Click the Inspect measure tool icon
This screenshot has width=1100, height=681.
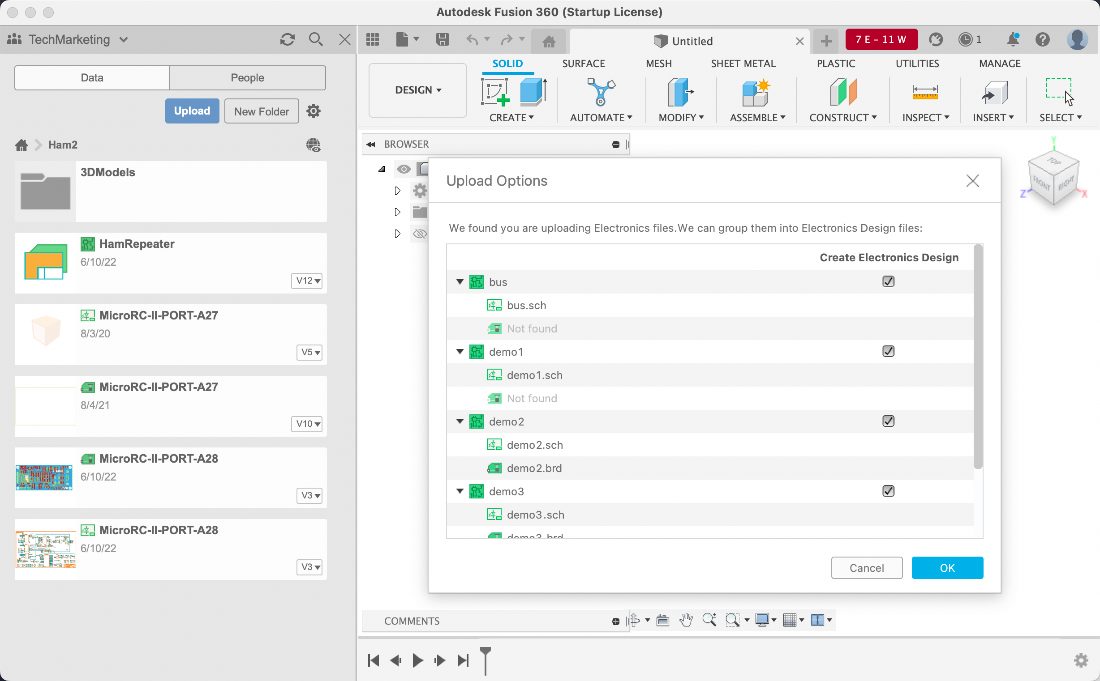(924, 93)
